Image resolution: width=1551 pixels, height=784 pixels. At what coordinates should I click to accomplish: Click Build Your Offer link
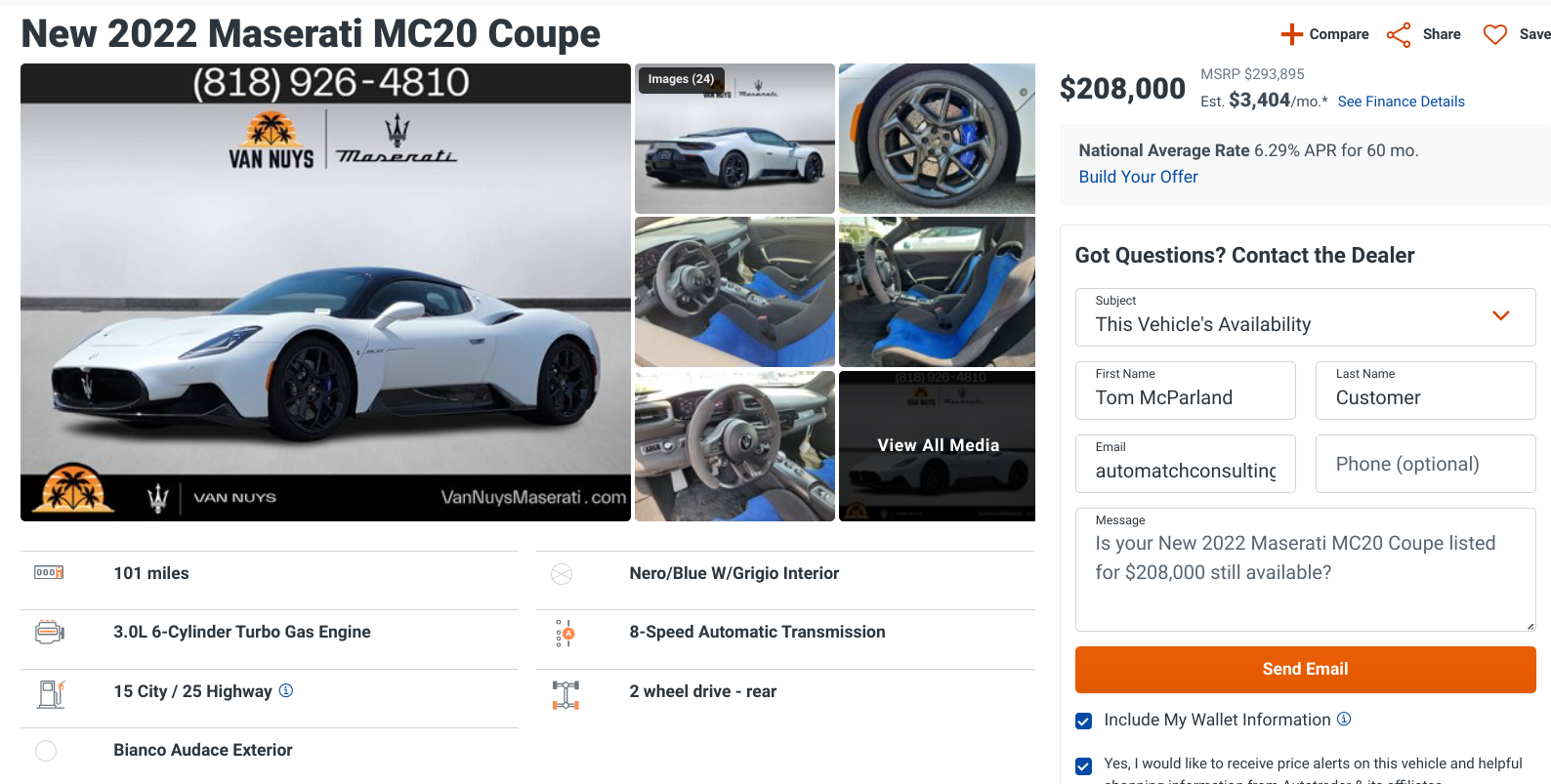pyautogui.click(x=1138, y=177)
